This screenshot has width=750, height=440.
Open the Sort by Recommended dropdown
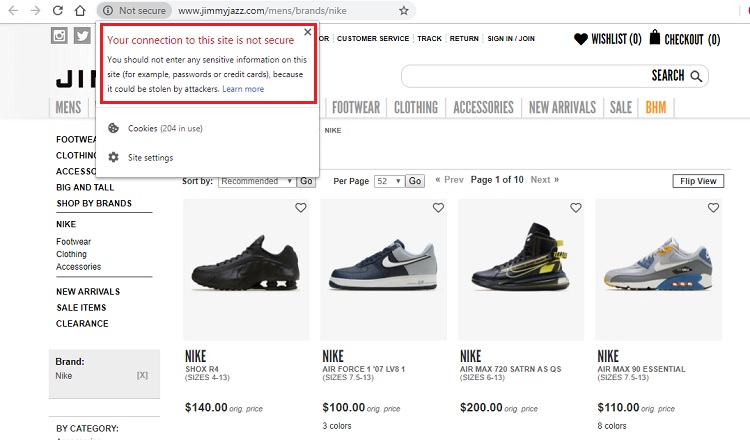[256, 181]
